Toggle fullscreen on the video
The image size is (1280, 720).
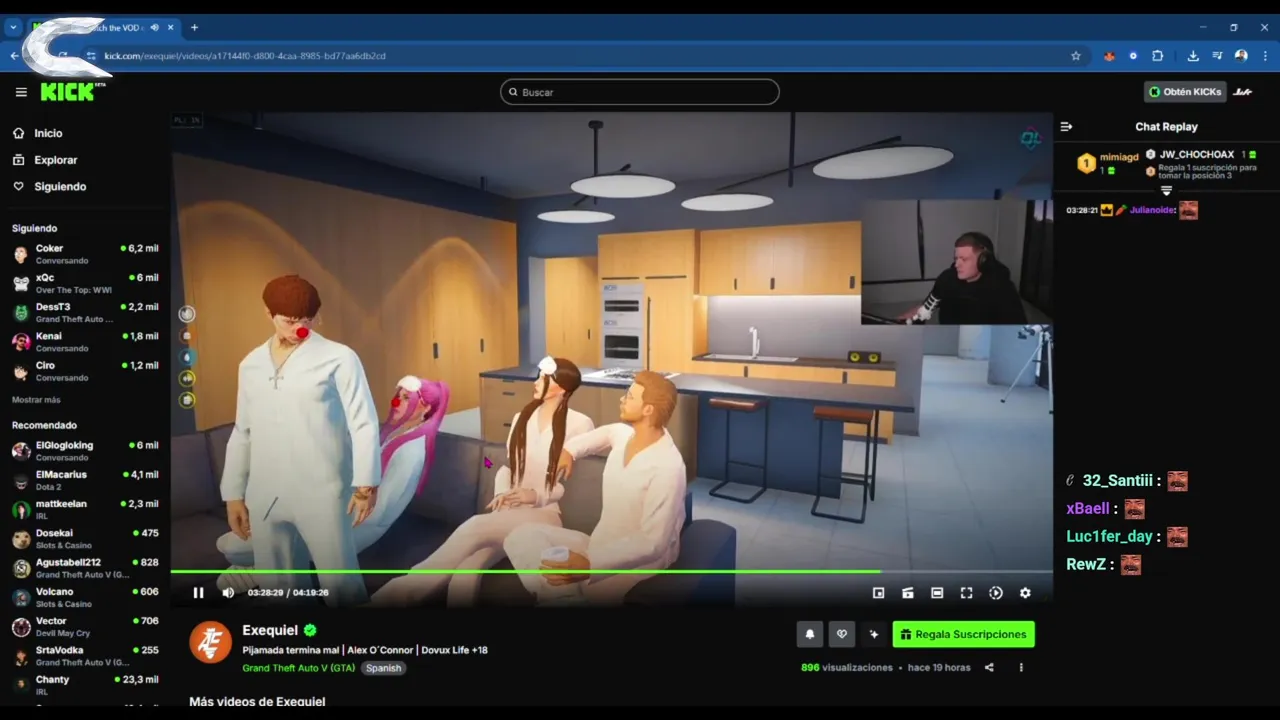tap(966, 593)
